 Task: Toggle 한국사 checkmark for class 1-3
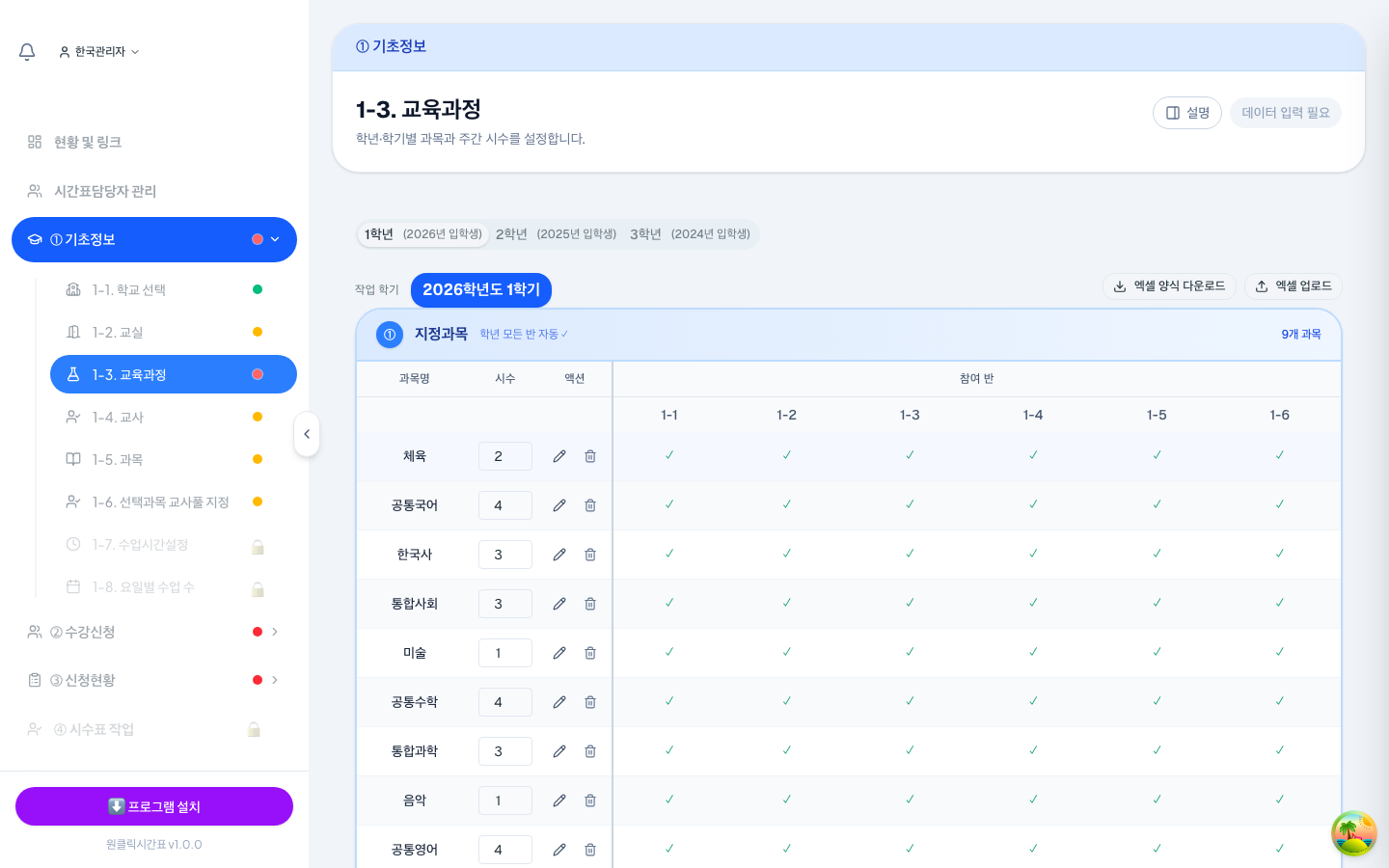(910, 554)
